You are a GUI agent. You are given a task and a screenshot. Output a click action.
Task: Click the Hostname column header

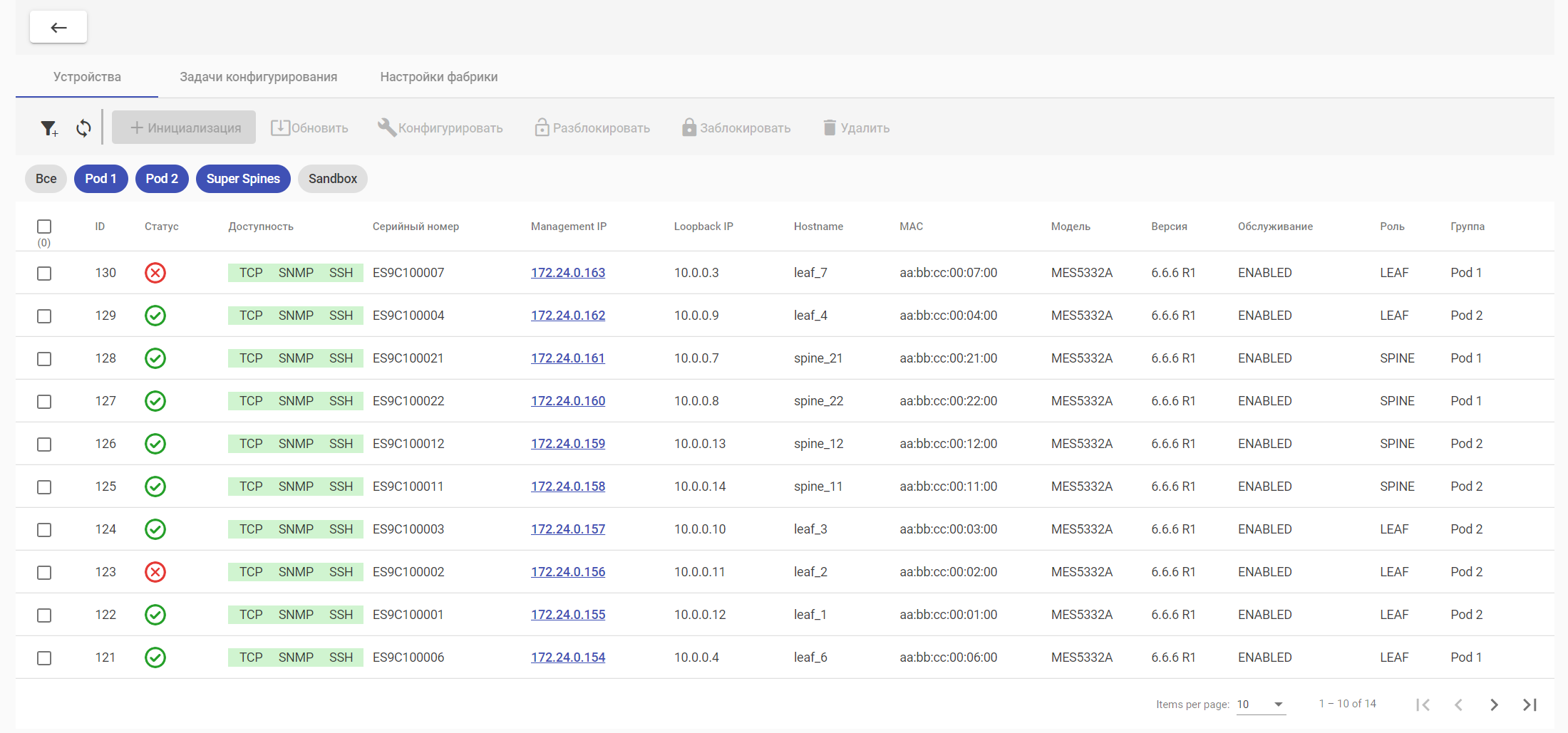(818, 227)
